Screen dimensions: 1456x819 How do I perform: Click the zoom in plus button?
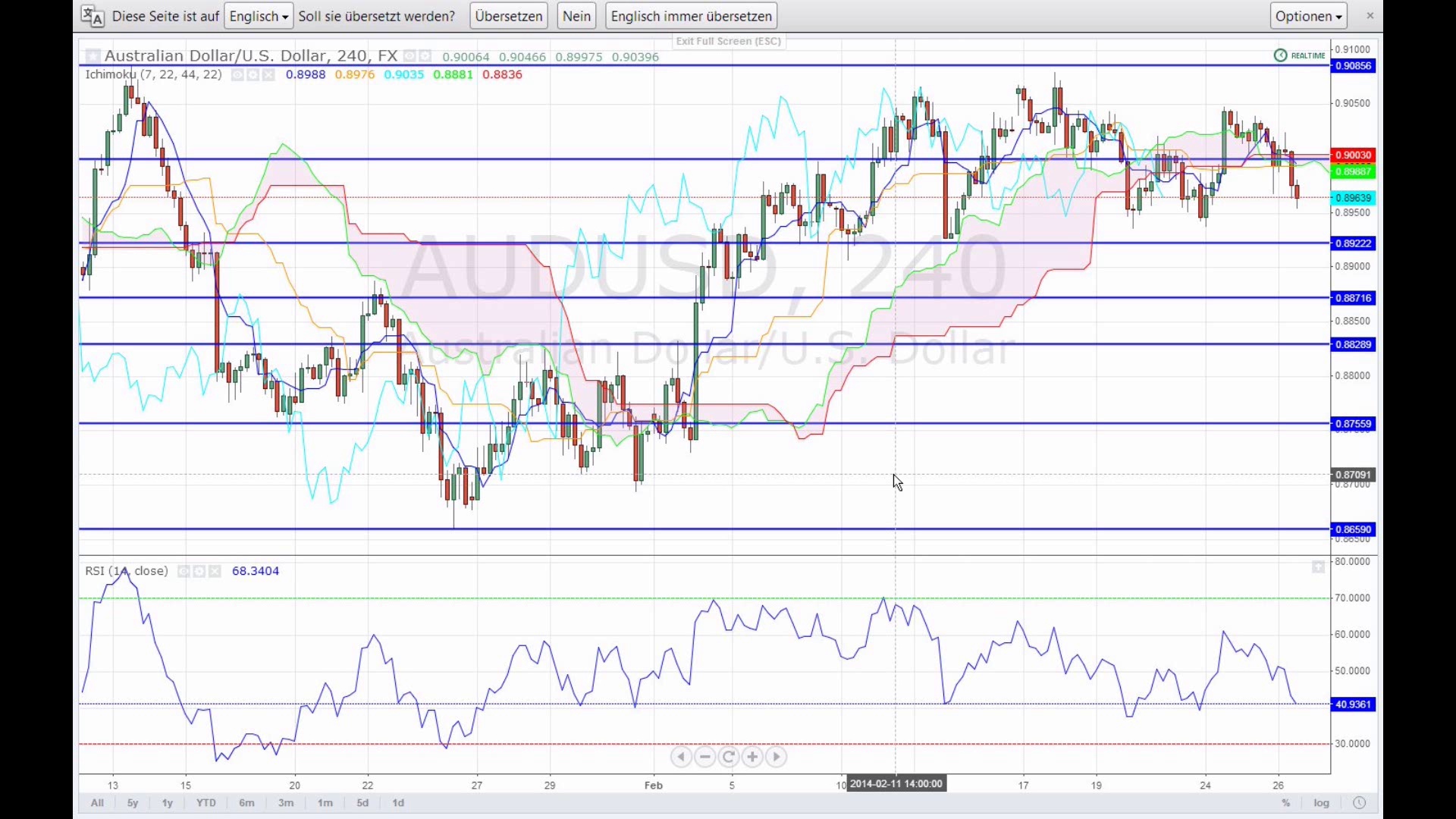coord(752,757)
